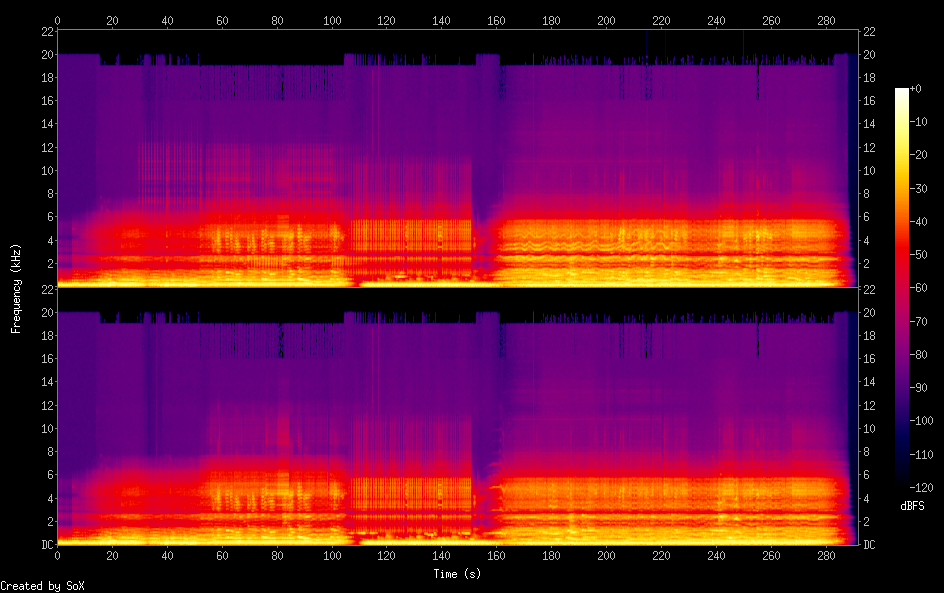Viewport: 944px width, 593px height.
Task: Click the upper channel spectrogram plot
Action: [458, 158]
